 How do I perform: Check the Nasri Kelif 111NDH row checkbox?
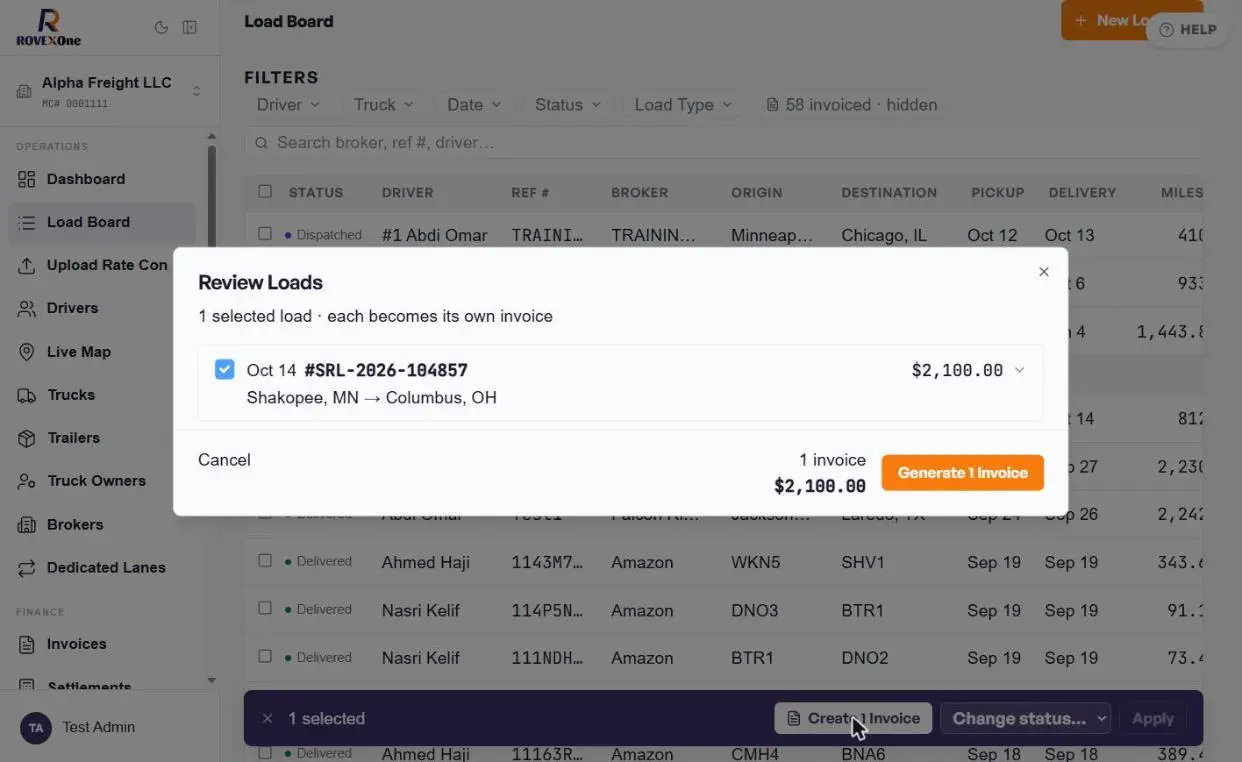[x=265, y=656]
